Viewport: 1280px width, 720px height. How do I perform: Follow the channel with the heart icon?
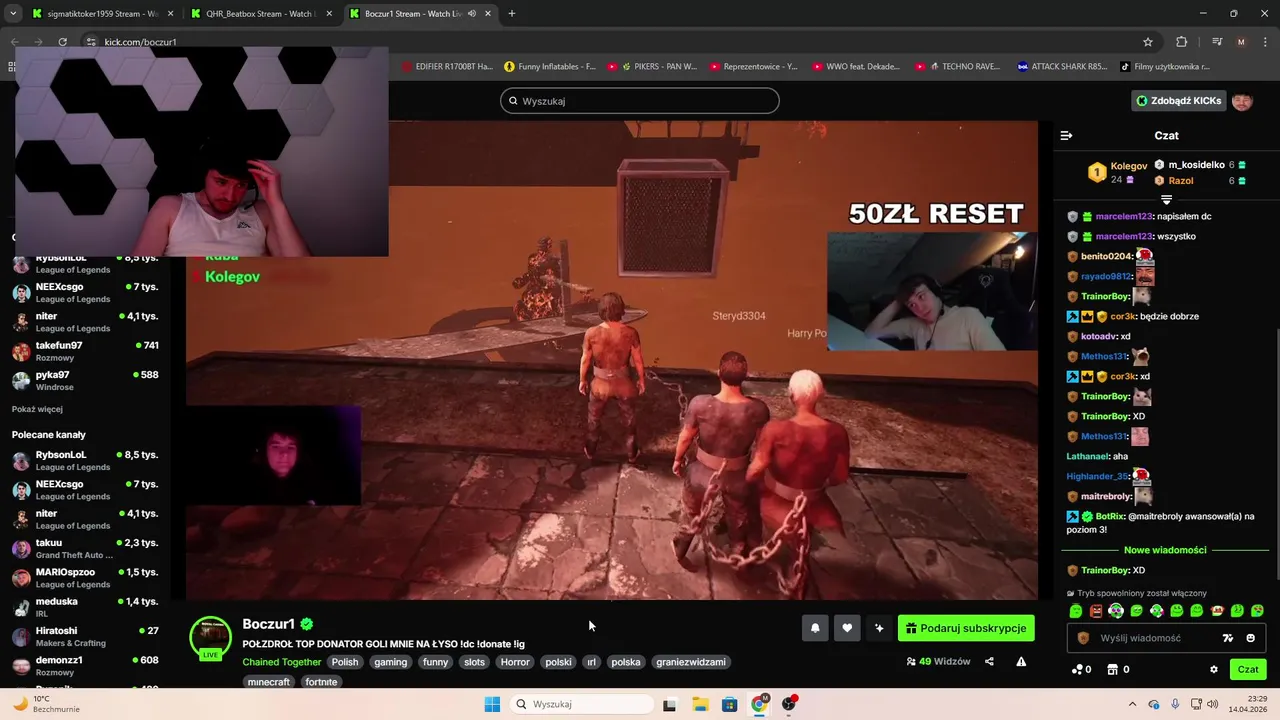847,628
